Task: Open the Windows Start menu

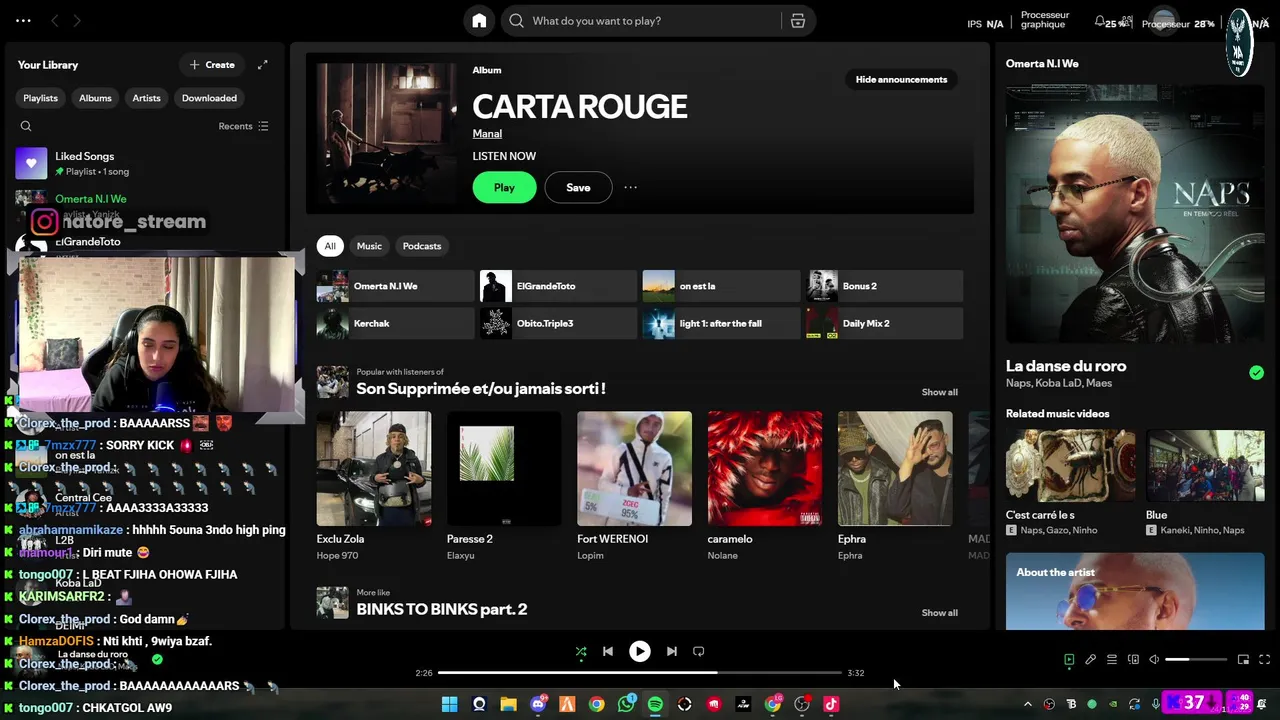Action: pos(449,704)
